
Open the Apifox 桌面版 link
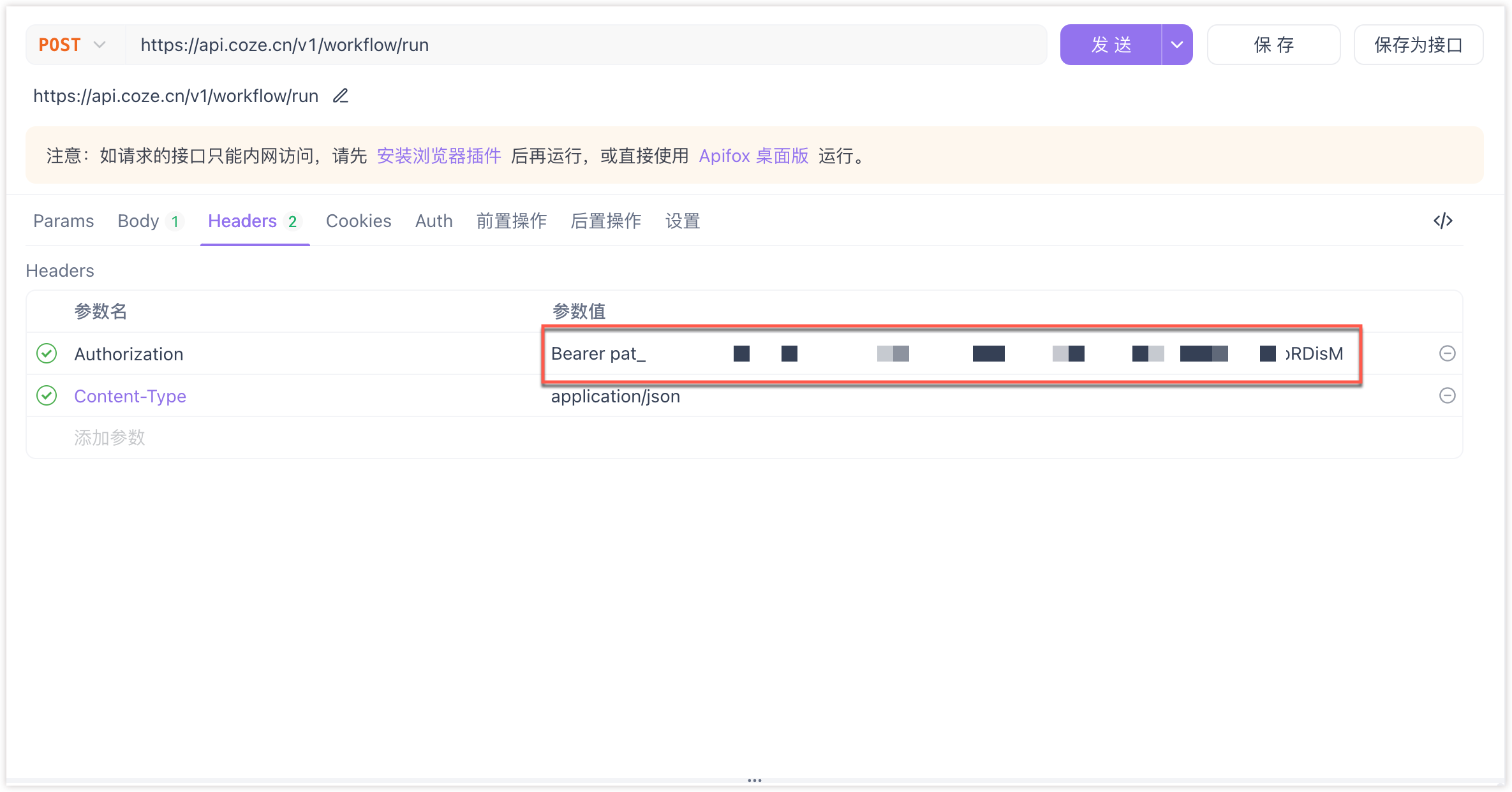pos(753,156)
